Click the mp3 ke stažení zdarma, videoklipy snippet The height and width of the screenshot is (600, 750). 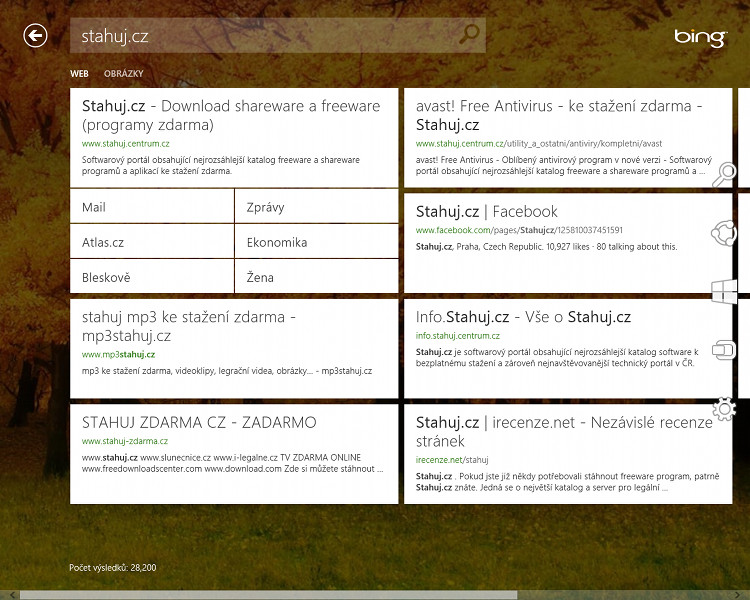[x=227, y=371]
